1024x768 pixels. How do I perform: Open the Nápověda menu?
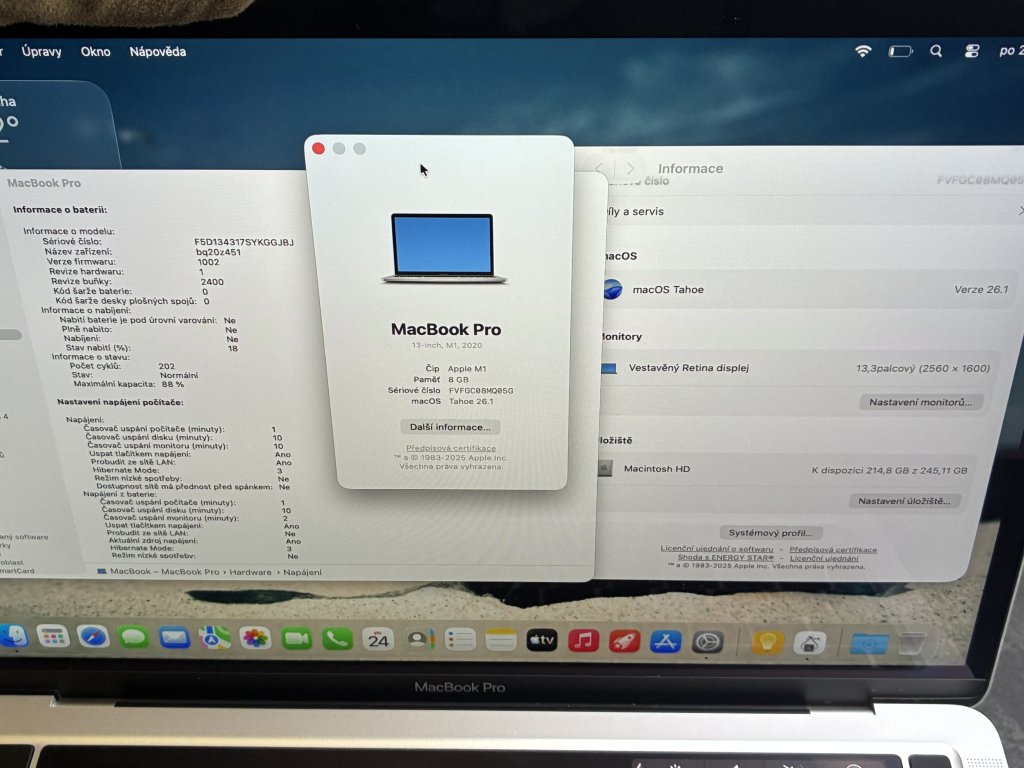click(157, 52)
